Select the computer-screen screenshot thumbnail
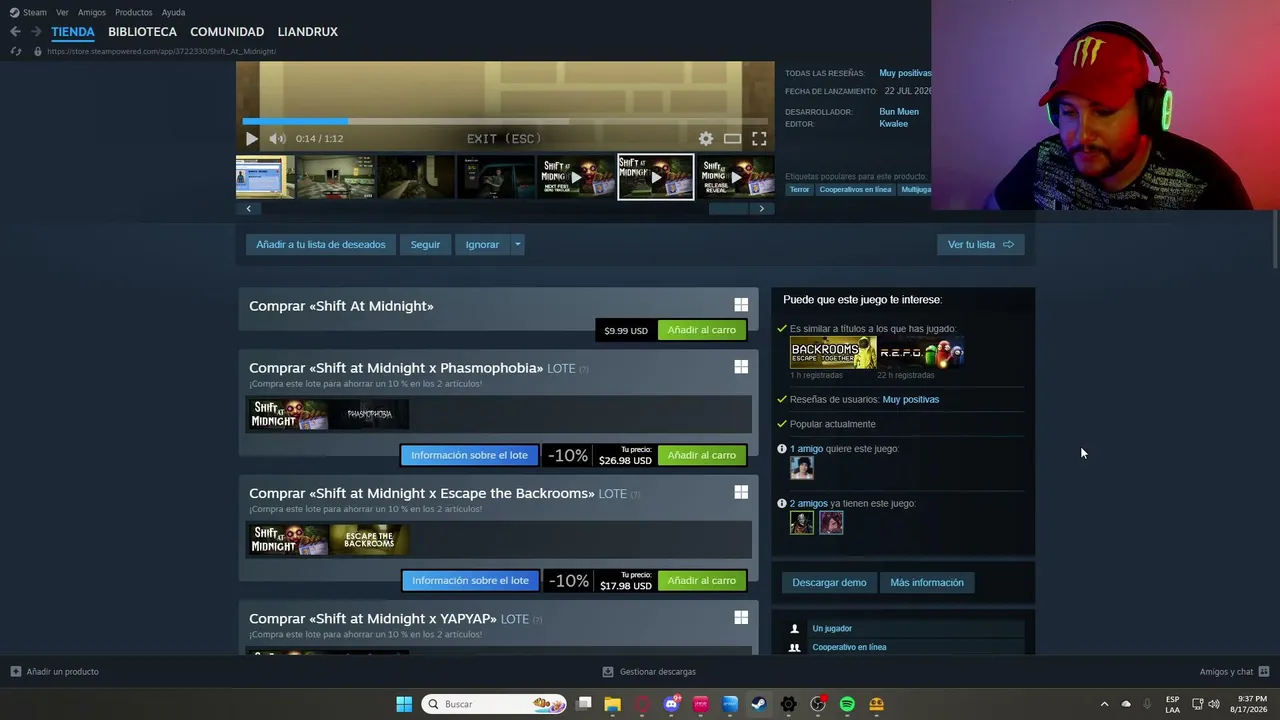 pyautogui.click(x=265, y=177)
